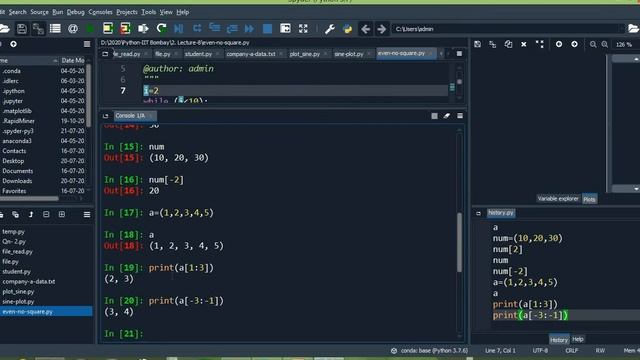Click the editor Browse tabs icon
Image resolution: width=640 pixels, height=360 pixels.
[x=105, y=54]
